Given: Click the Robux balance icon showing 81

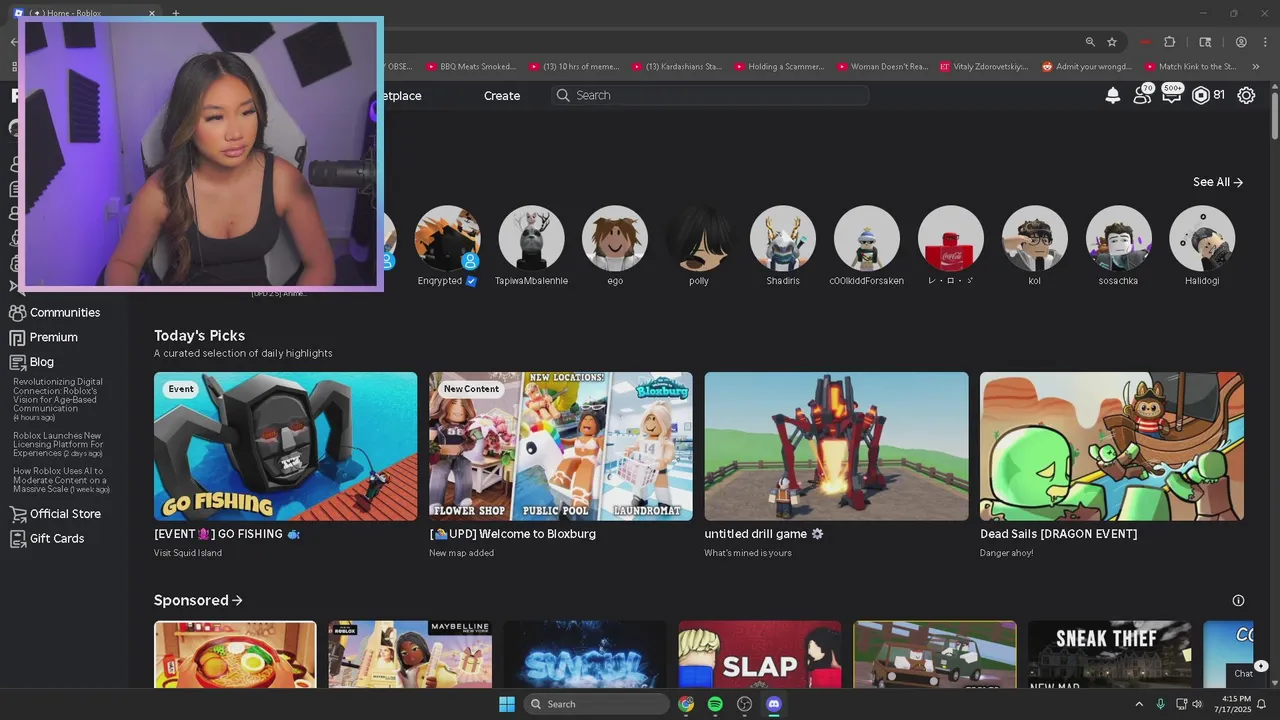Looking at the screenshot, I should pyautogui.click(x=1201, y=95).
